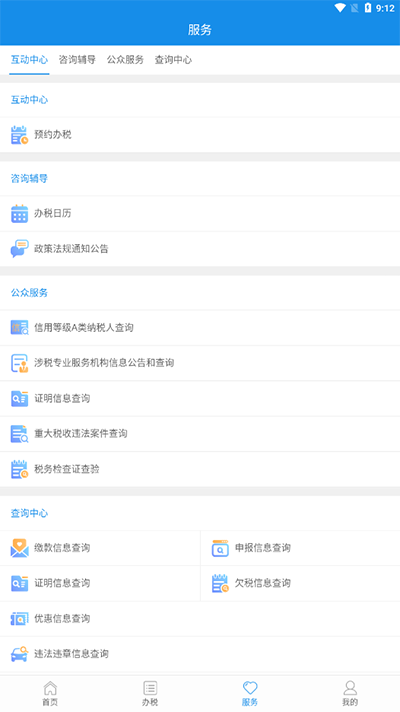Tap the 办税日历 calendar icon
Viewport: 400px width, 712px height.
(x=20, y=213)
